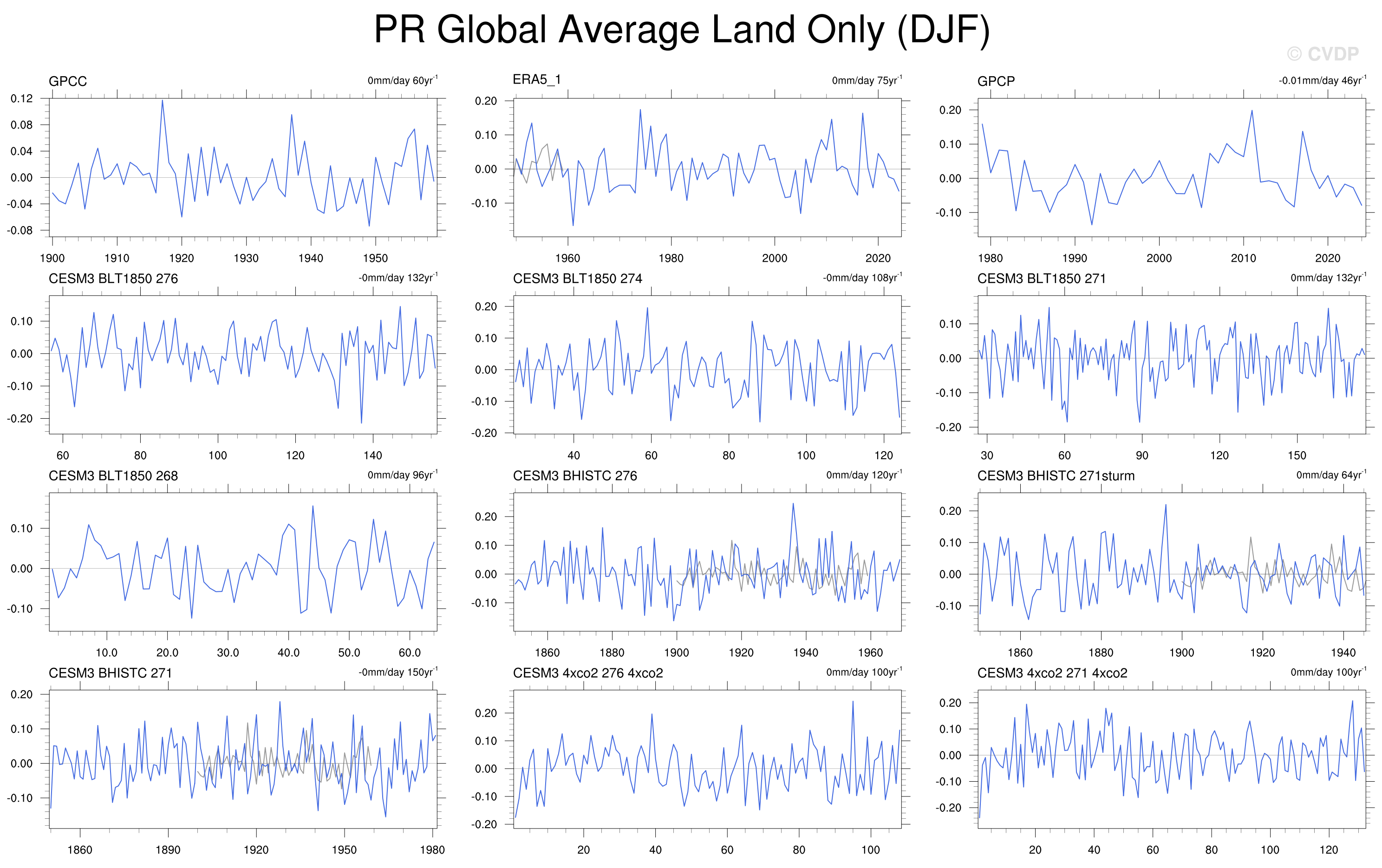Click the CESM3 BHISTC 271 plot title
Screen dimensions: 1382x868
pyautogui.click(x=110, y=674)
